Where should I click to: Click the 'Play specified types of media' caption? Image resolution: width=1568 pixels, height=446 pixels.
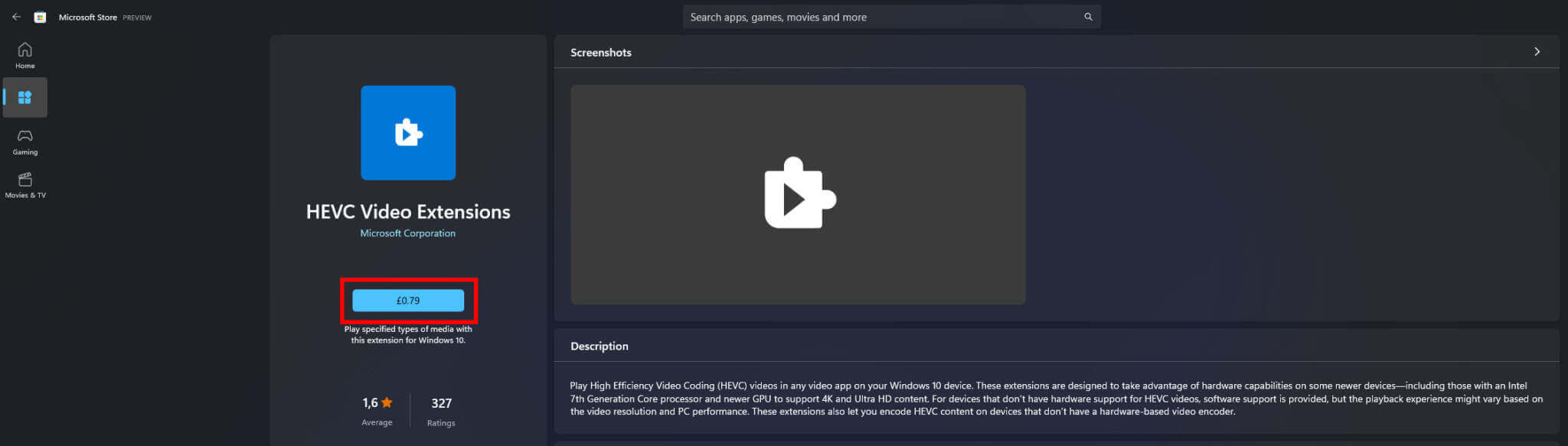click(x=408, y=335)
